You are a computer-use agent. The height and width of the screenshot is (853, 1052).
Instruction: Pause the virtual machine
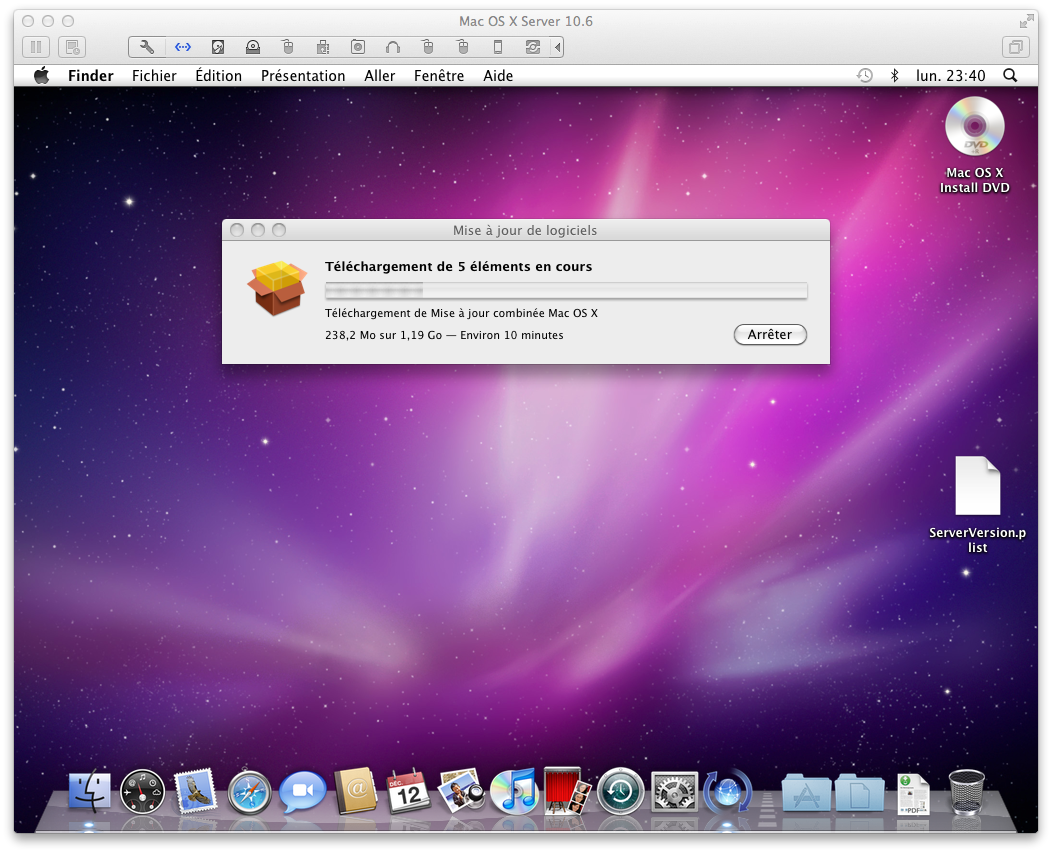point(36,47)
